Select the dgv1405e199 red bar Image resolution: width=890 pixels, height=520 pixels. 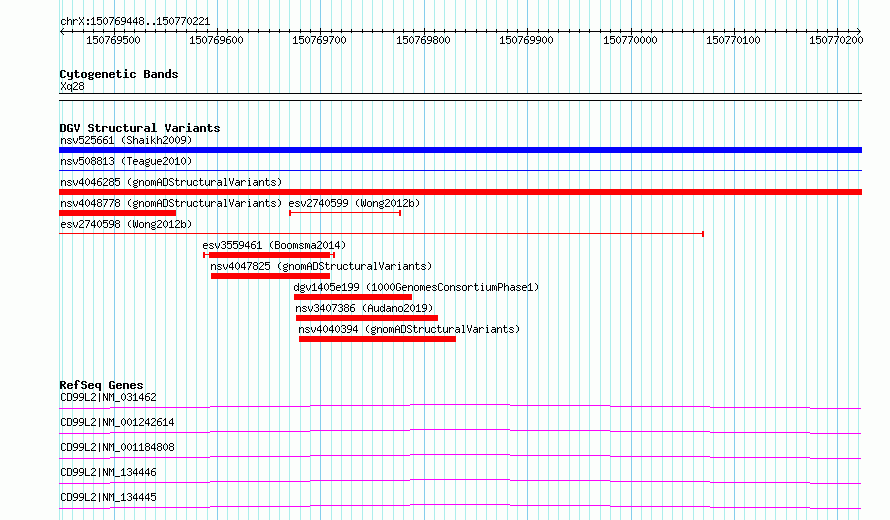(353, 297)
